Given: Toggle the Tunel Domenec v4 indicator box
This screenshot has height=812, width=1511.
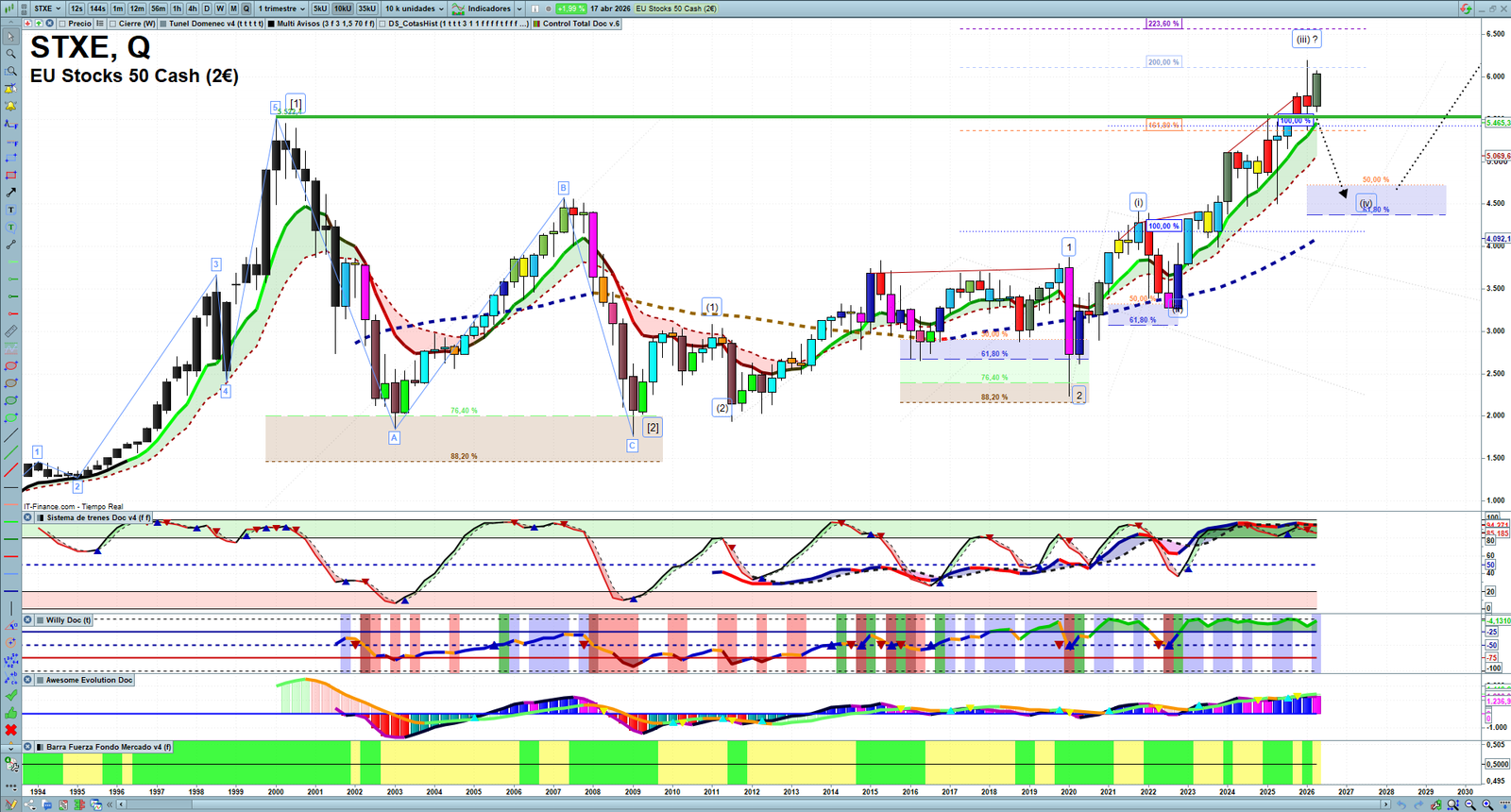Looking at the screenshot, I should pyautogui.click(x=163, y=24).
